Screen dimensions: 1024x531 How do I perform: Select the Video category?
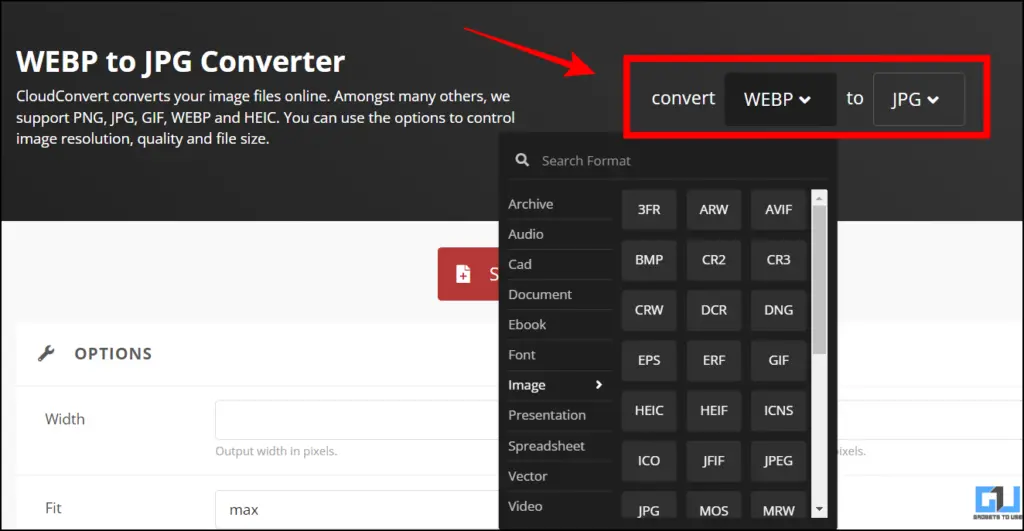559,506
